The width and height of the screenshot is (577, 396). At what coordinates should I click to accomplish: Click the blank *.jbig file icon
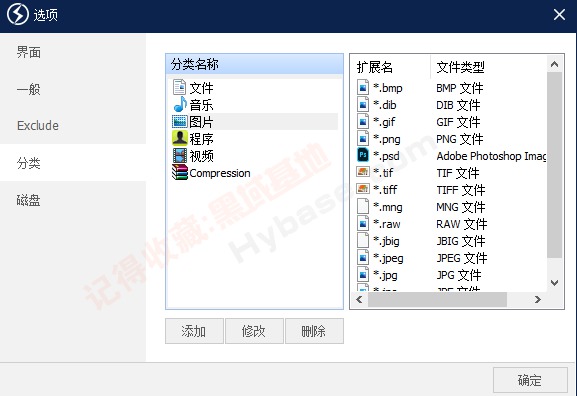click(362, 240)
